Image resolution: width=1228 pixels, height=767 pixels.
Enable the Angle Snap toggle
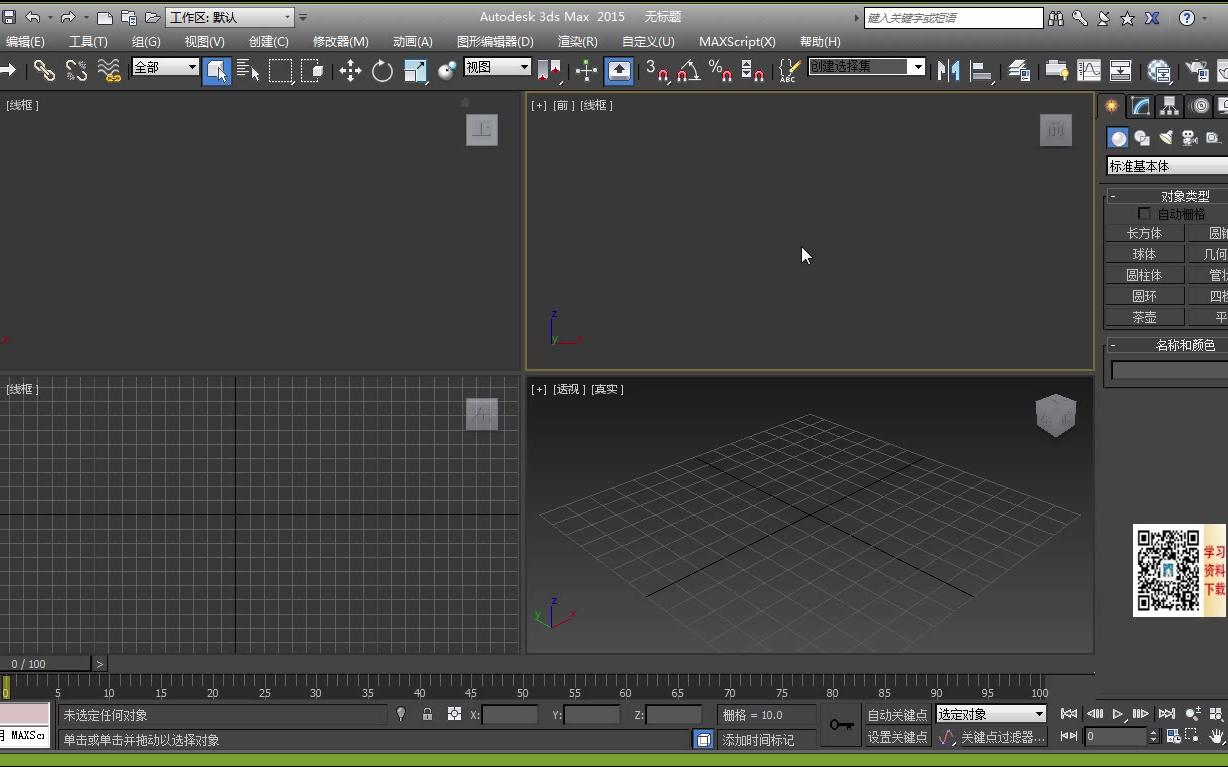click(686, 72)
